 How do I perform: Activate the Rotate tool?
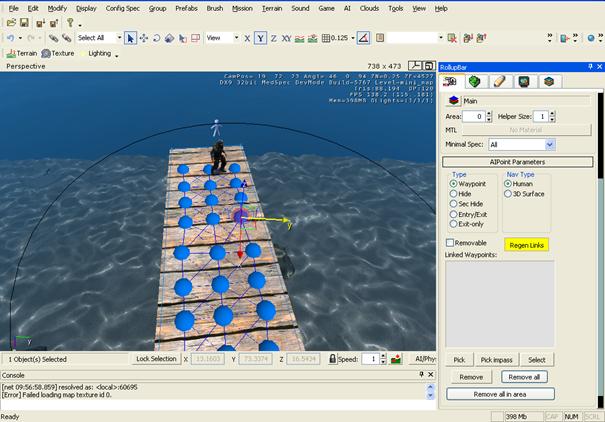coord(156,38)
